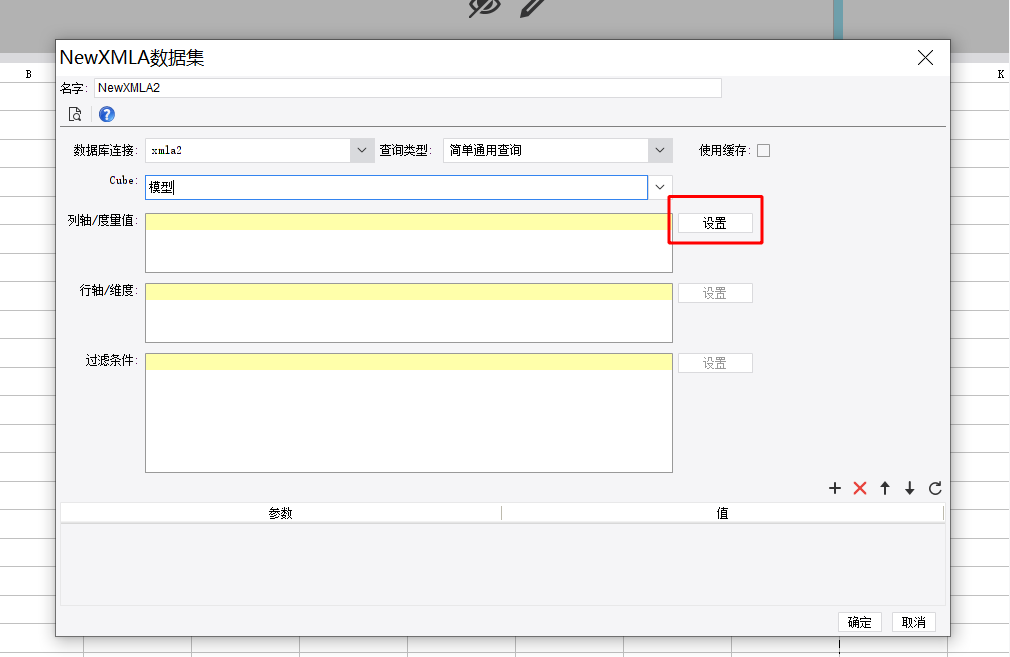
Task: Close the NewXMLA数据集 dialog
Action: point(926,57)
